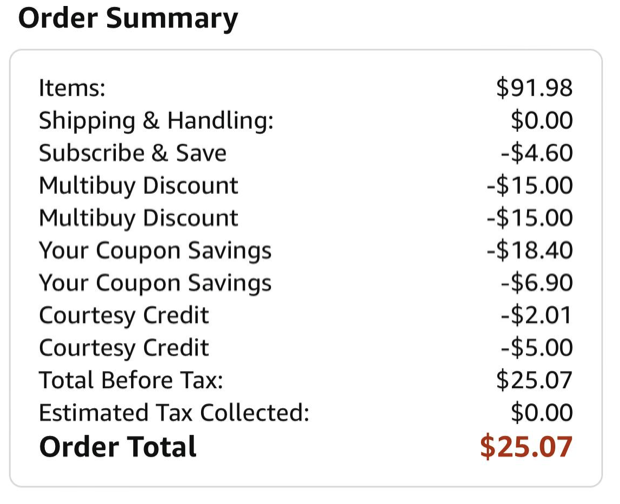Click the Items: label
Image resolution: width=620 pixels, height=504 pixels.
[x=72, y=88]
